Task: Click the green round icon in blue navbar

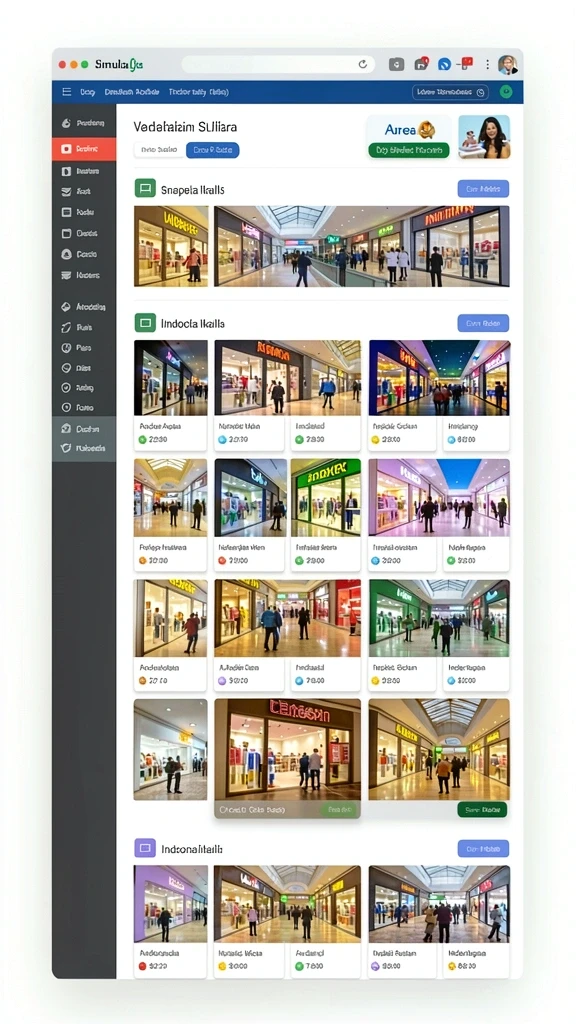Action: [x=505, y=92]
